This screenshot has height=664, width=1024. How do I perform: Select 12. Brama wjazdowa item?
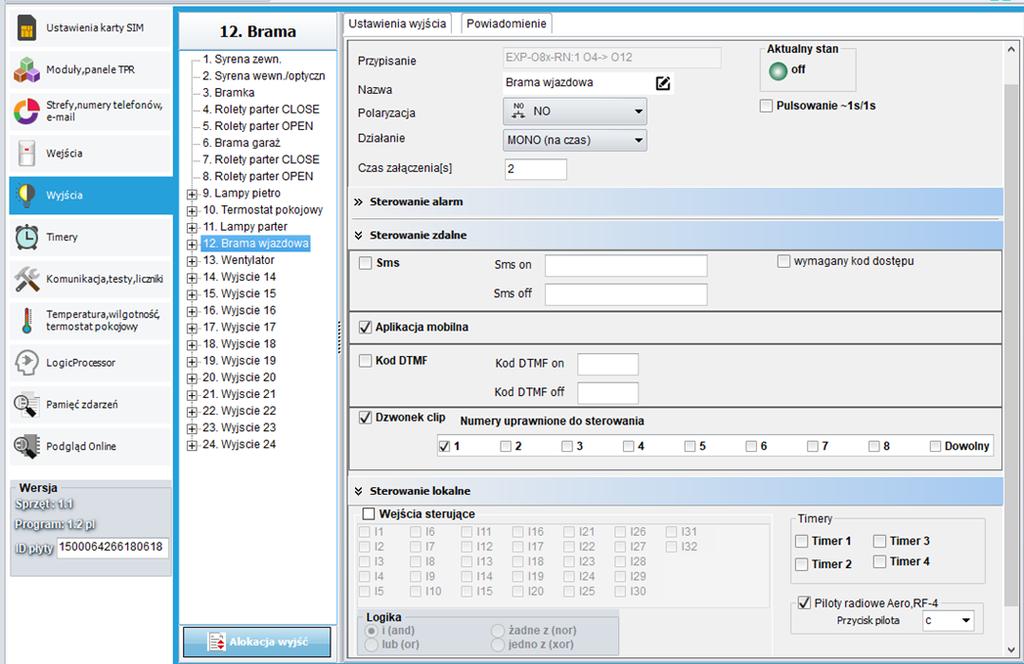coord(255,243)
